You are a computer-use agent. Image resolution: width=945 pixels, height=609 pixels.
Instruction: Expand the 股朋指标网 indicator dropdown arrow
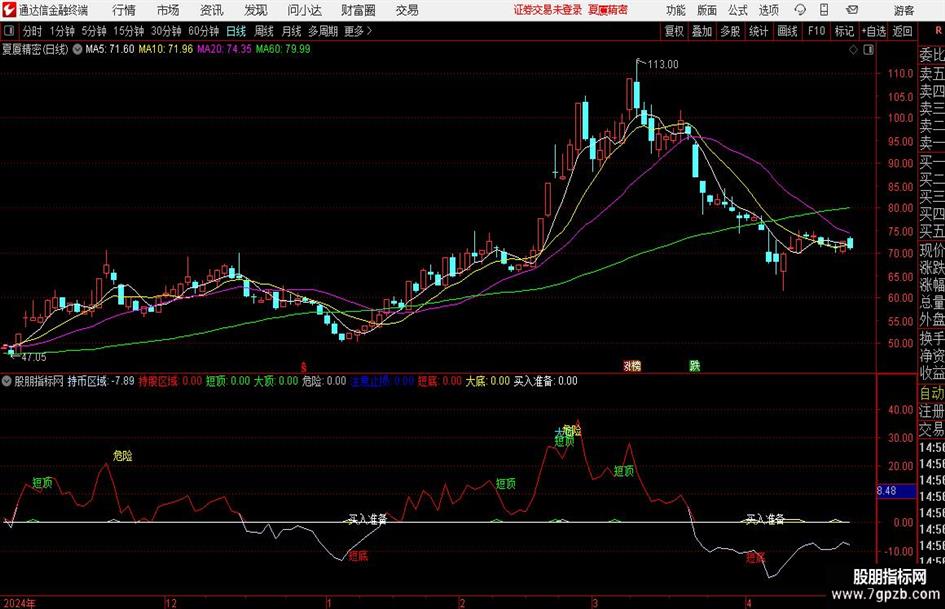(7, 381)
